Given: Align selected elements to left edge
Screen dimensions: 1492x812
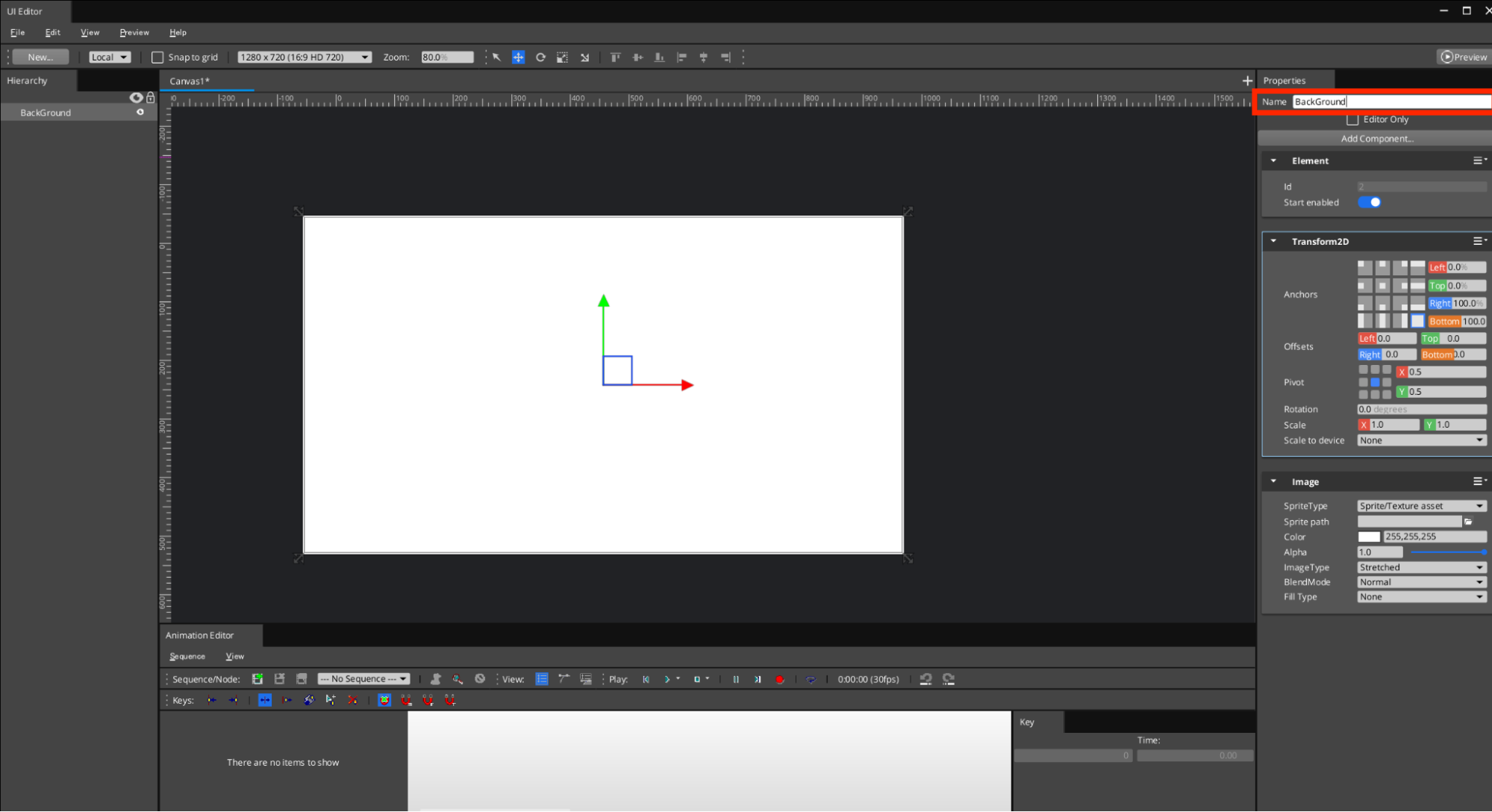Looking at the screenshot, I should point(681,57).
